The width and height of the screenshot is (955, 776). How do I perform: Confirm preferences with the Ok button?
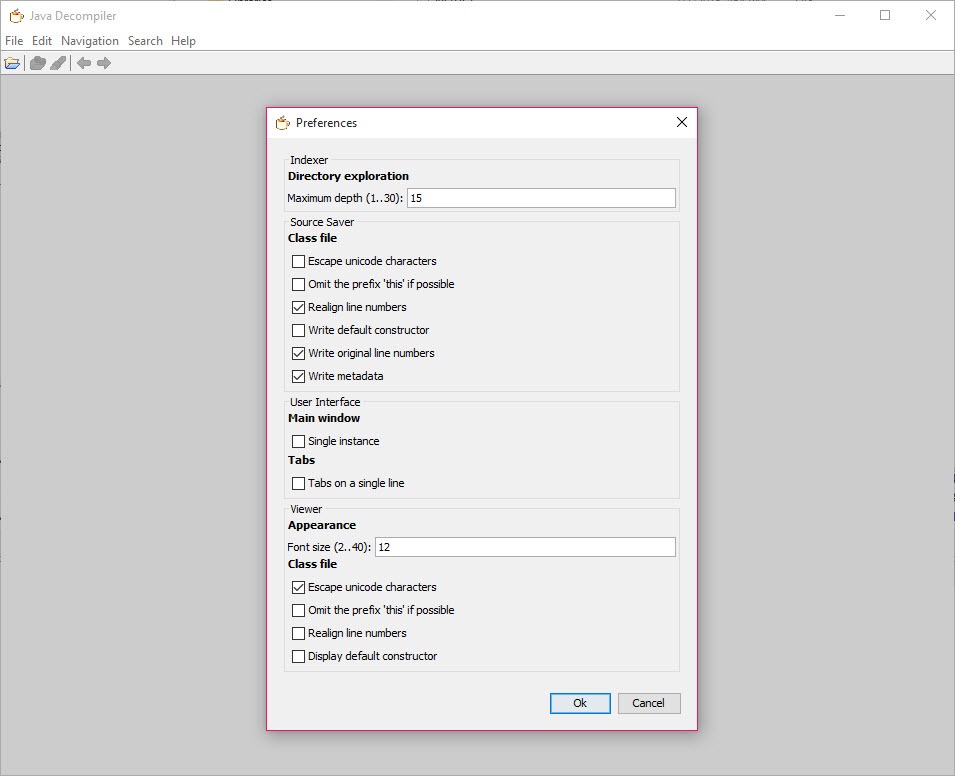click(580, 703)
